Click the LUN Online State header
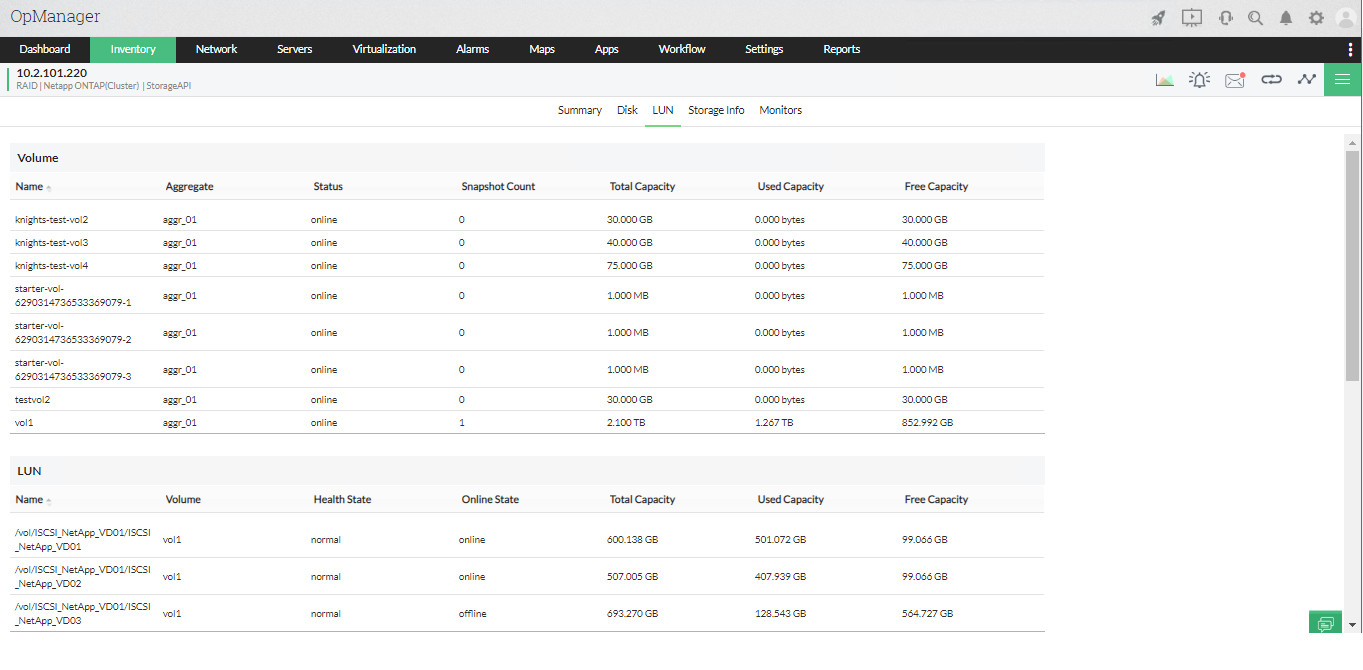The width and height of the screenshot is (1363, 670). (x=490, y=500)
